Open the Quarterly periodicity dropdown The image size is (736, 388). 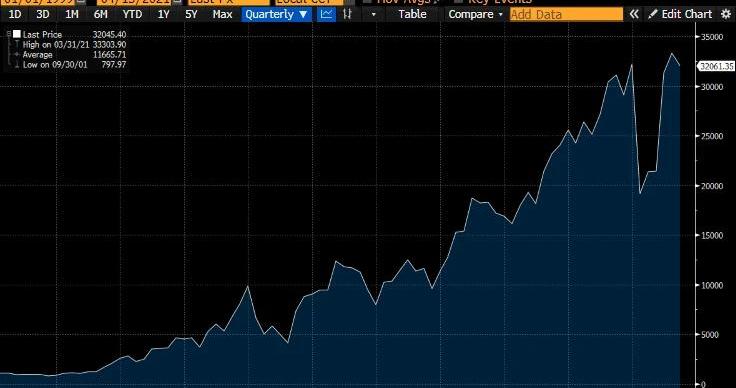click(x=276, y=14)
